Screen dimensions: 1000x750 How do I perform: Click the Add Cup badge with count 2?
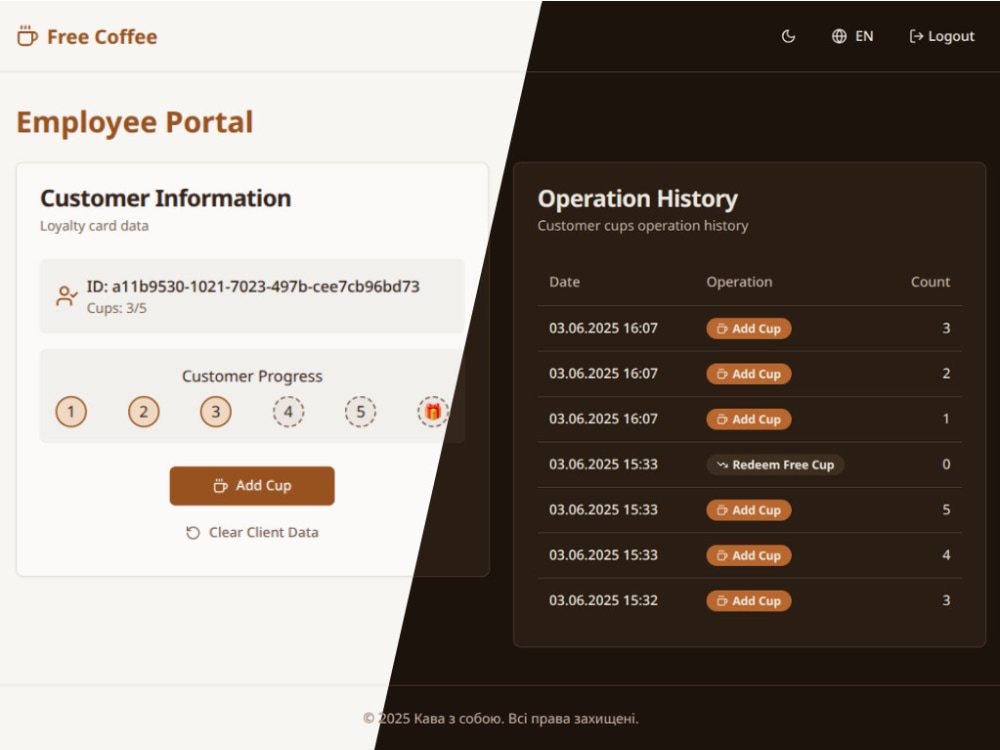pos(749,374)
